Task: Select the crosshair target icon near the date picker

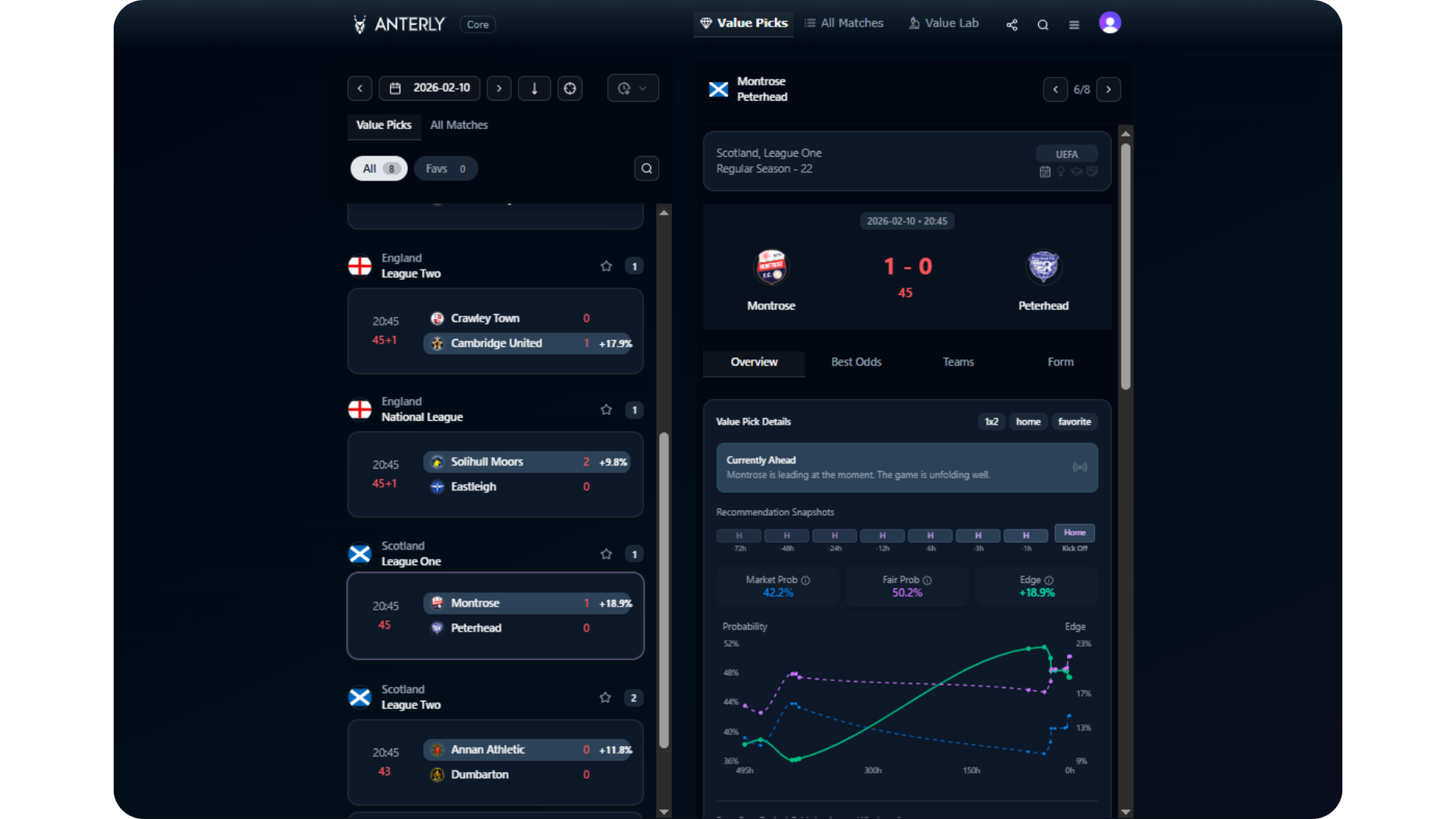Action: [570, 88]
